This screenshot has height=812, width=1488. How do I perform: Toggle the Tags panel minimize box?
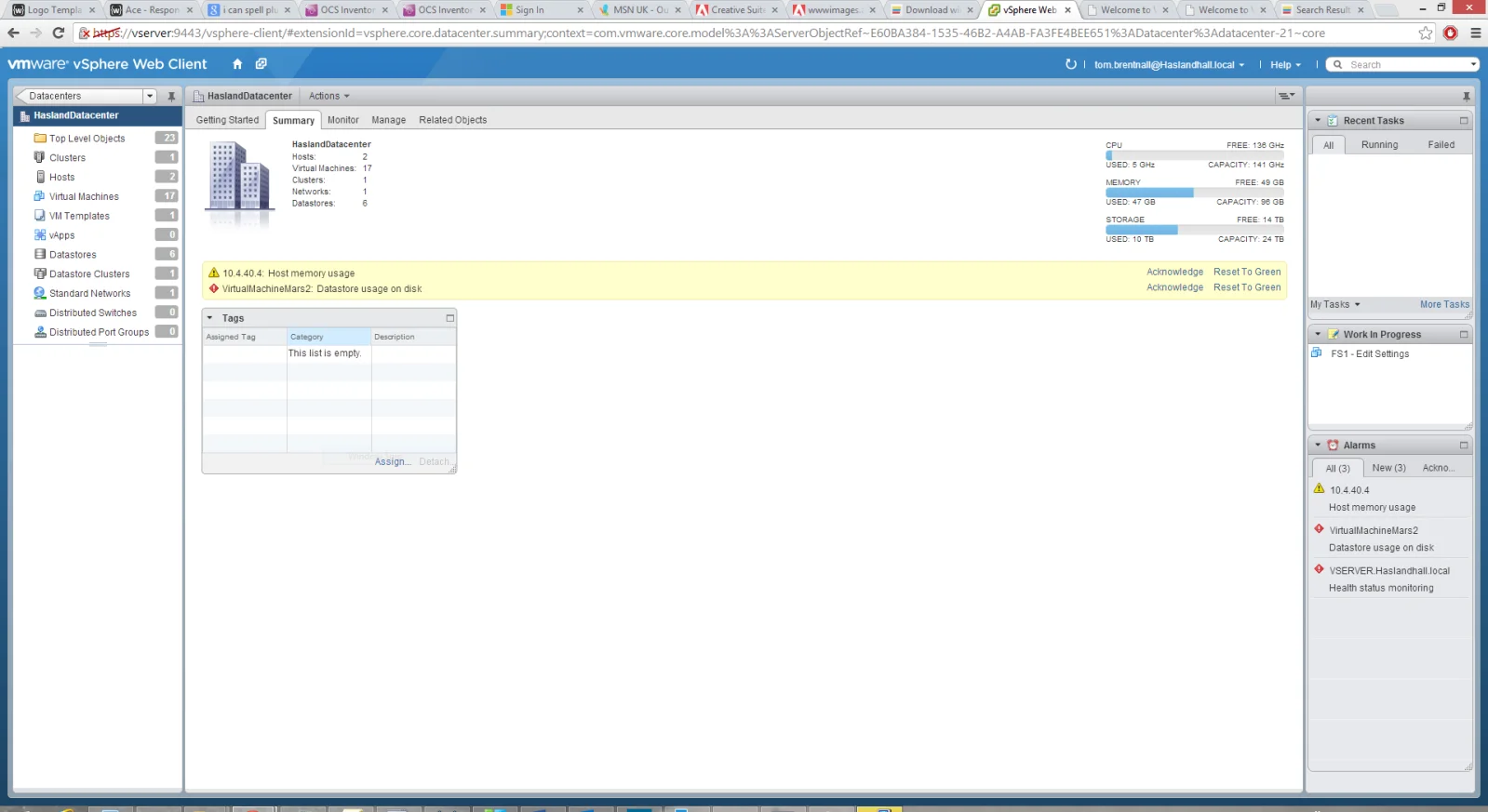pyautogui.click(x=449, y=318)
